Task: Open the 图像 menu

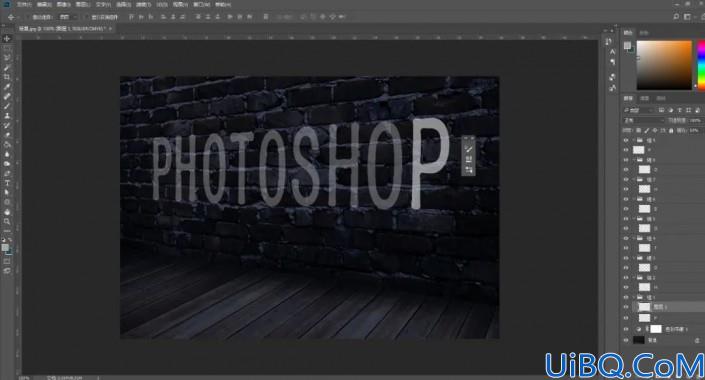Action: point(63,4)
